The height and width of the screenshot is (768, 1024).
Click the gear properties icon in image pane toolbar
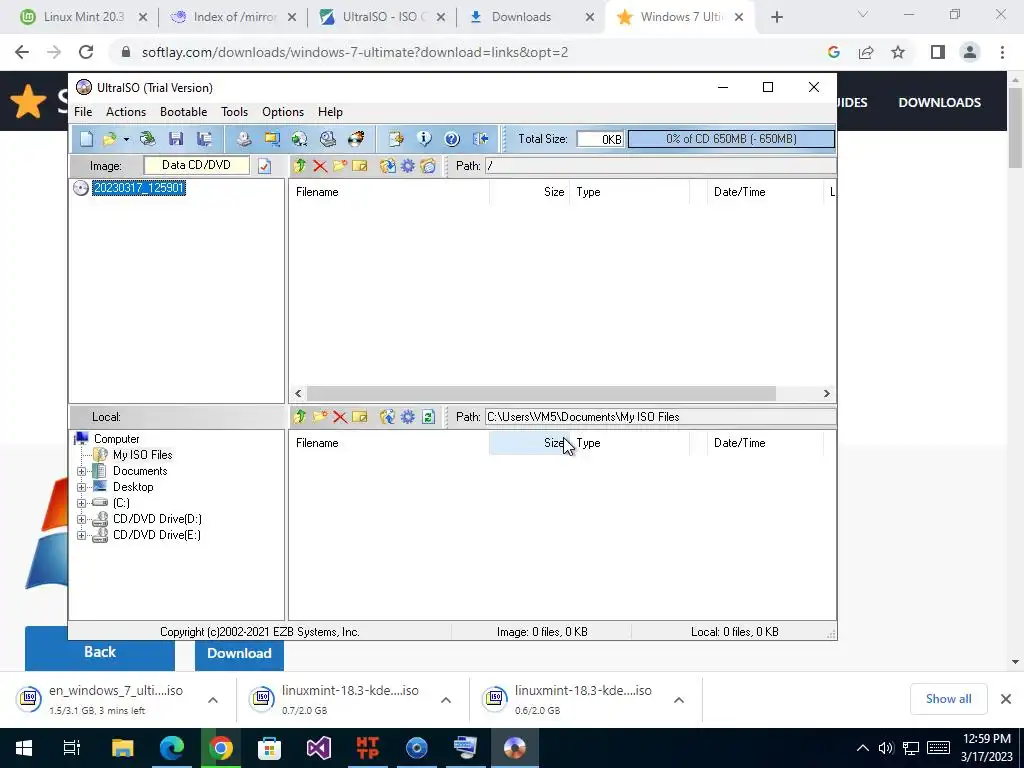point(408,166)
